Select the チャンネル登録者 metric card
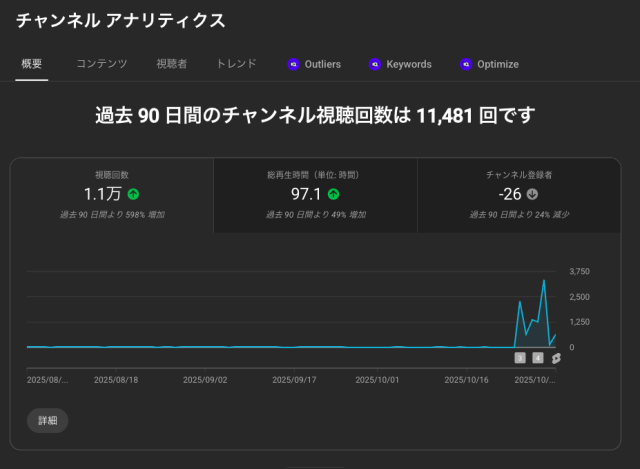The width and height of the screenshot is (640, 469). point(518,195)
